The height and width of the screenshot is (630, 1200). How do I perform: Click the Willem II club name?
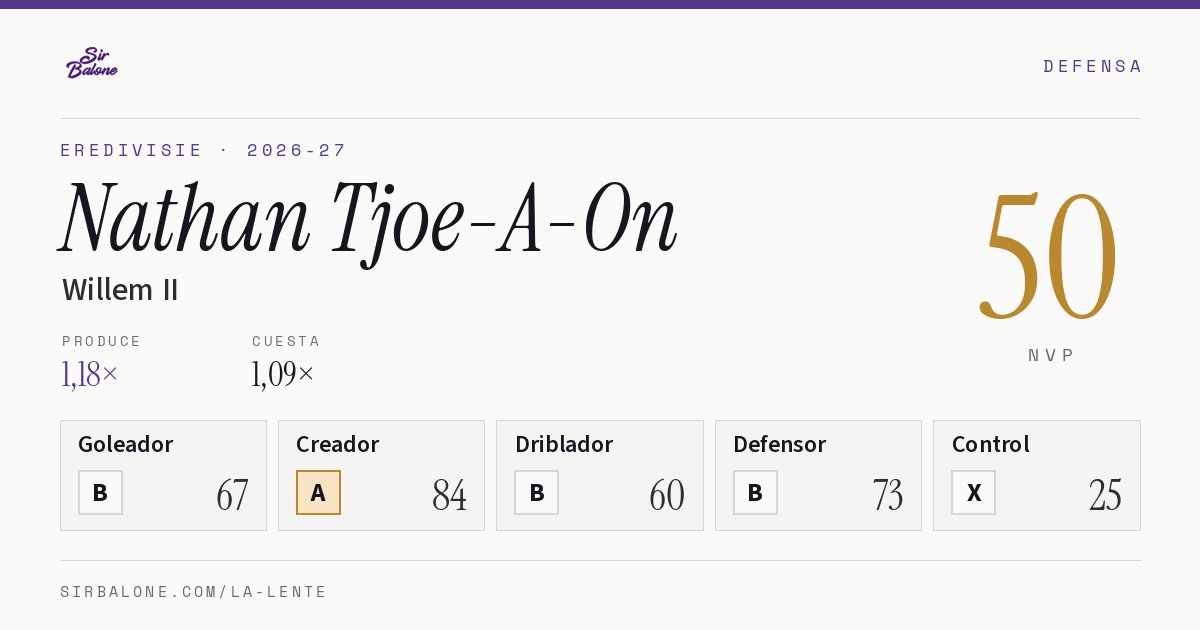click(120, 290)
